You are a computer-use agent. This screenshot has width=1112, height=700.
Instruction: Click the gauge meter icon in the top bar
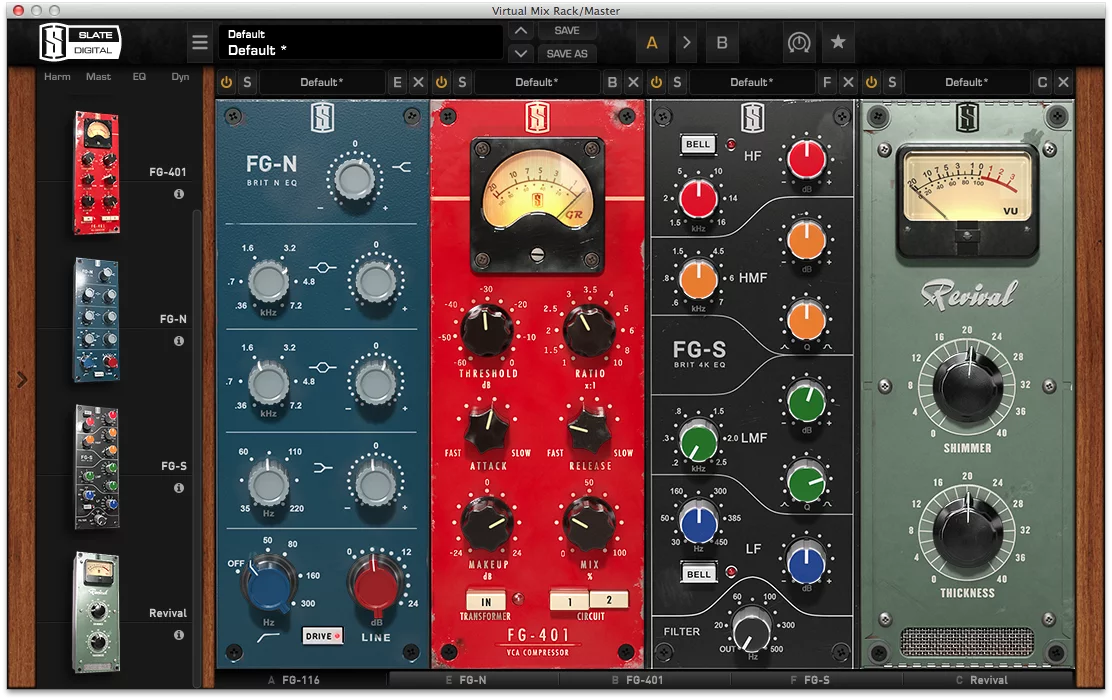pyautogui.click(x=799, y=43)
